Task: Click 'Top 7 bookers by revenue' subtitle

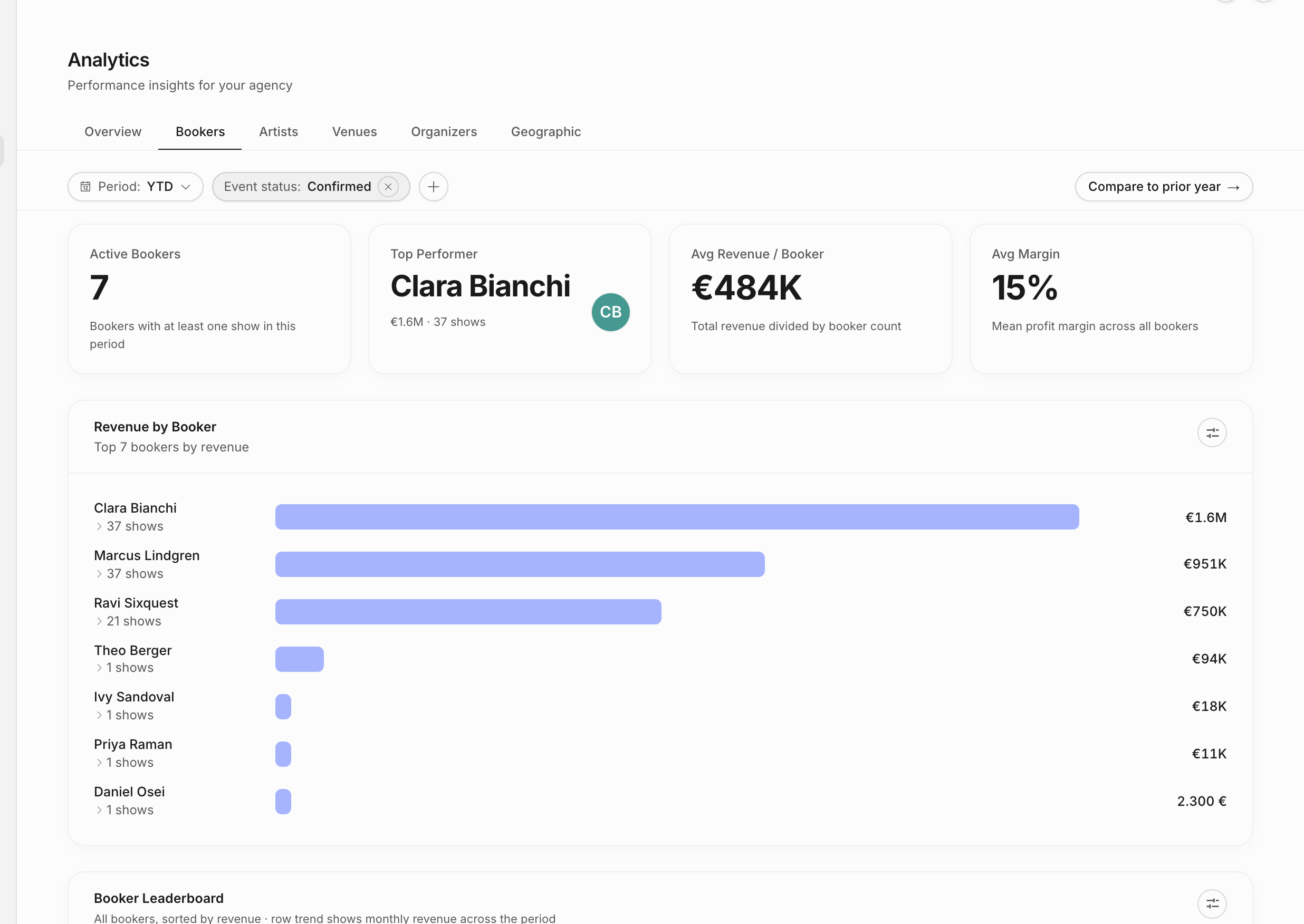Action: point(171,447)
